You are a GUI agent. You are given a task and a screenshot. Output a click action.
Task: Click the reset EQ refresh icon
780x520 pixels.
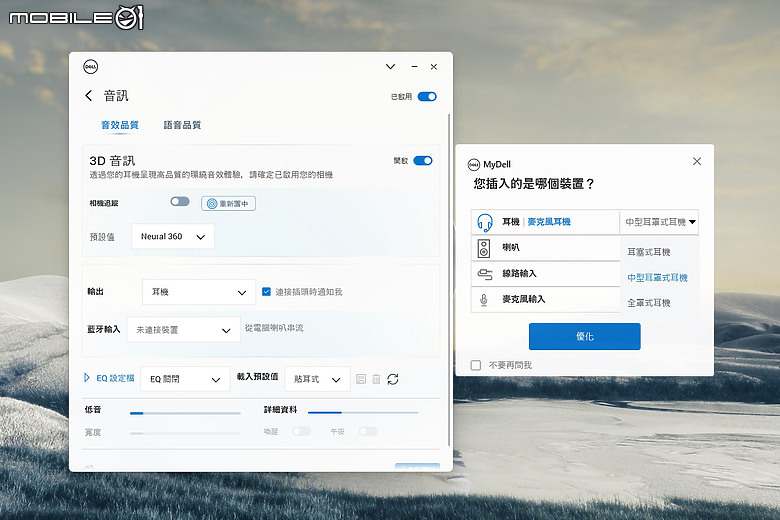393,379
